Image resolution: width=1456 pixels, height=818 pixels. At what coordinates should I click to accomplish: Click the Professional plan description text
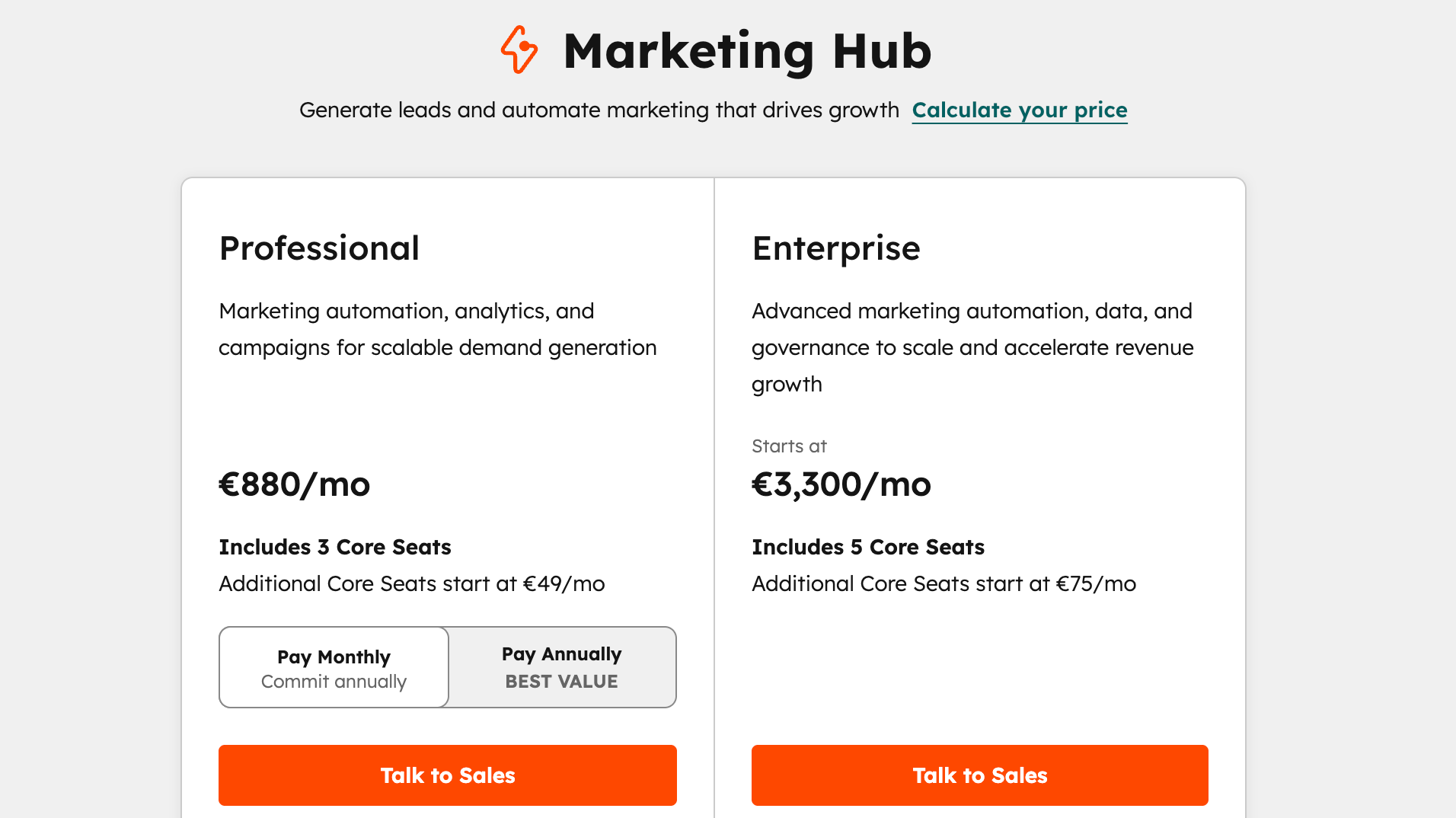click(x=437, y=329)
